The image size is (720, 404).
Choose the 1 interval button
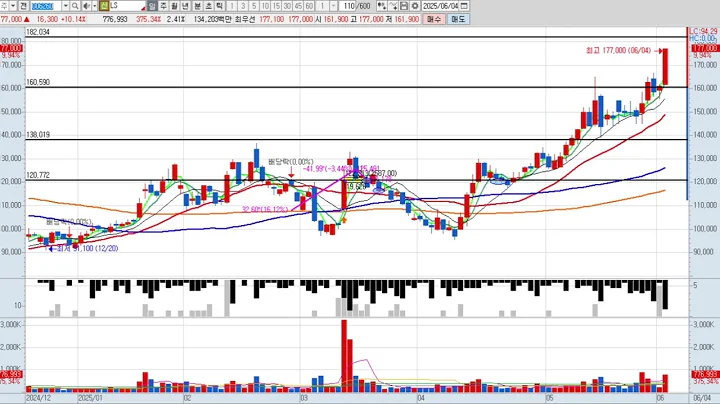232,6
